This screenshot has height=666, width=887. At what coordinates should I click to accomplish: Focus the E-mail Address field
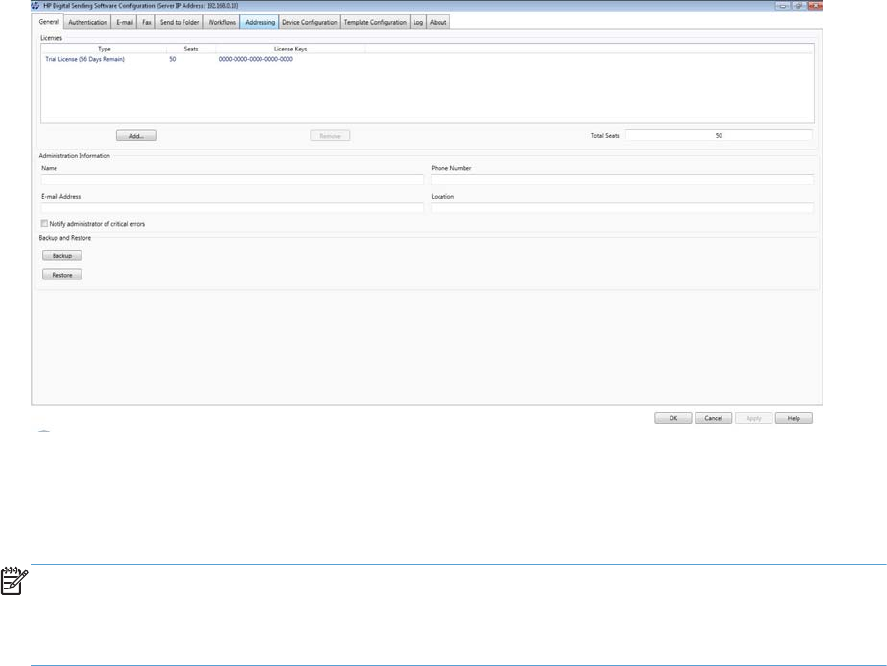click(232, 208)
